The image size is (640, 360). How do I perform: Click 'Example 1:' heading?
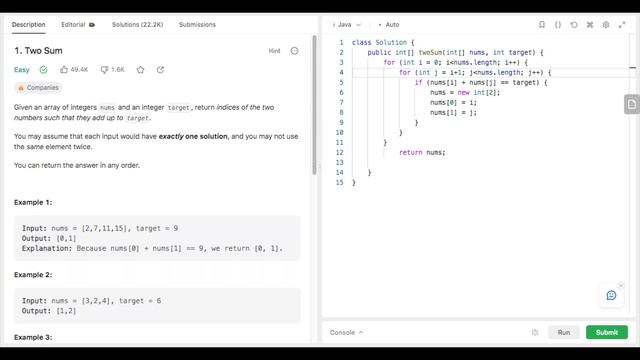pyautogui.click(x=33, y=202)
